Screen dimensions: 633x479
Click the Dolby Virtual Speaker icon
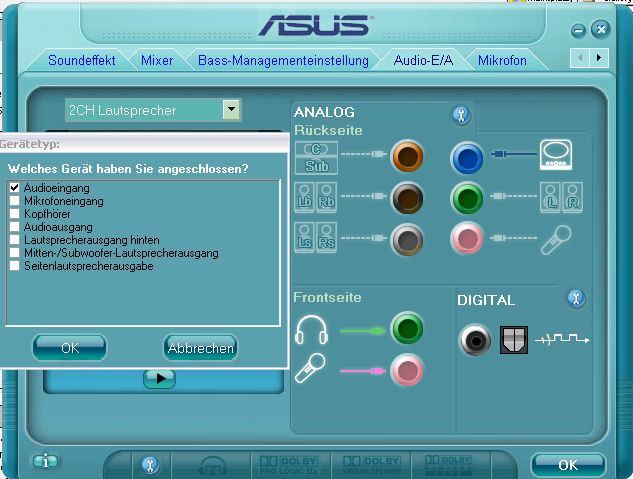tap(371, 465)
